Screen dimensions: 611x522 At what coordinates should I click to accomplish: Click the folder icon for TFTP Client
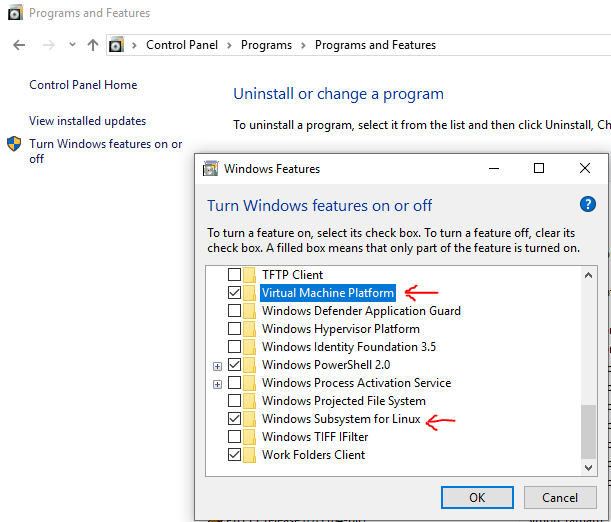[249, 275]
